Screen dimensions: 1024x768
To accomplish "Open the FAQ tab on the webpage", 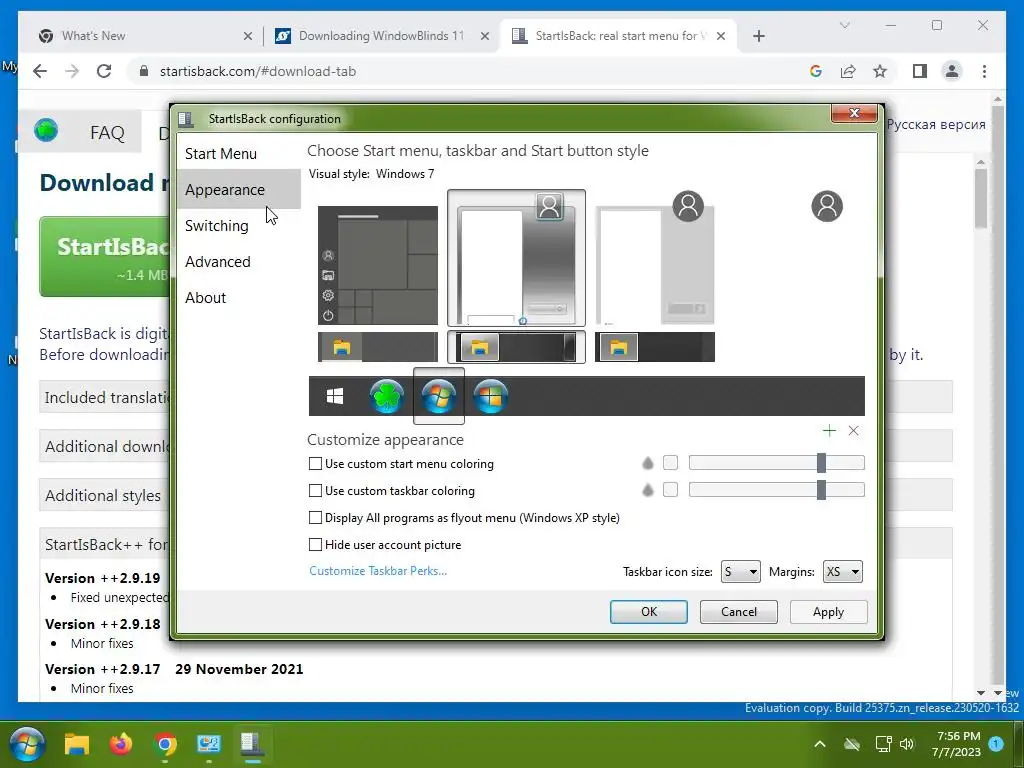I will point(107,133).
